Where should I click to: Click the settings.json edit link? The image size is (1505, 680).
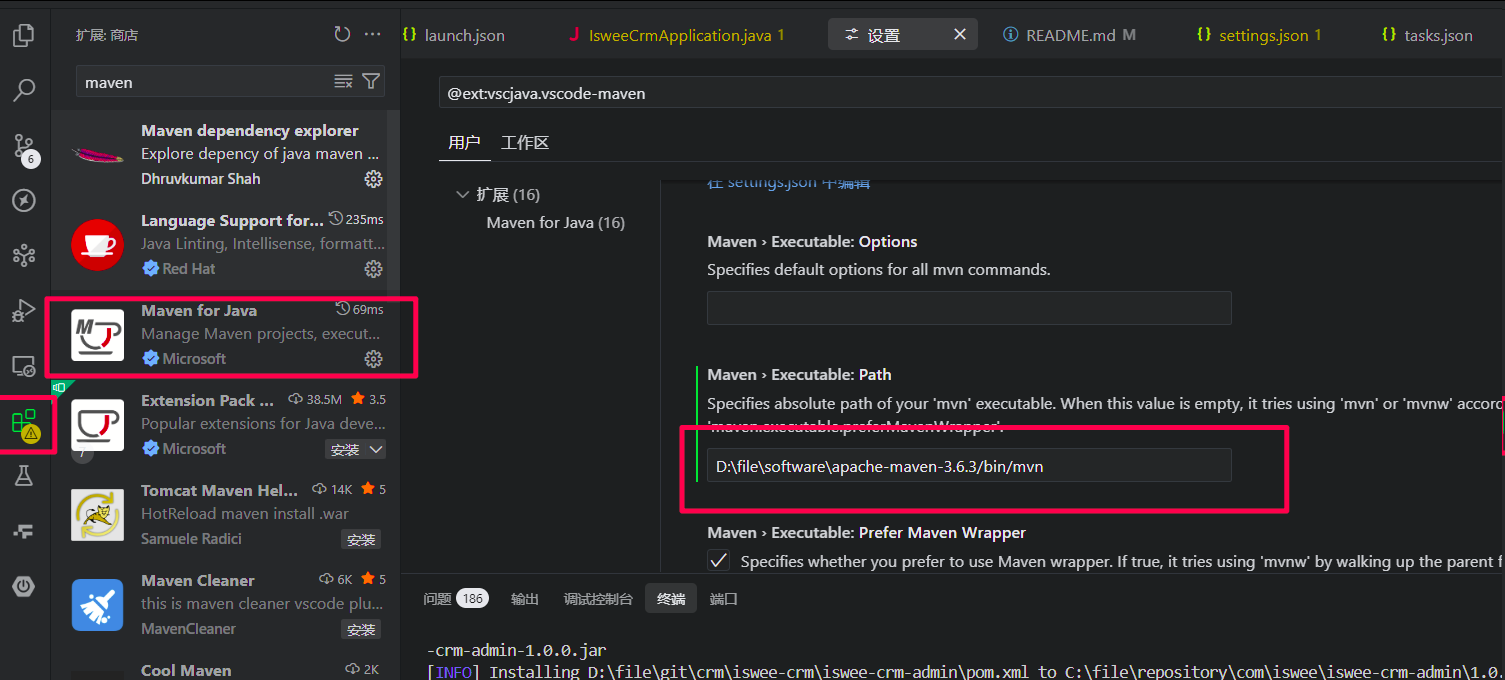[x=788, y=183]
